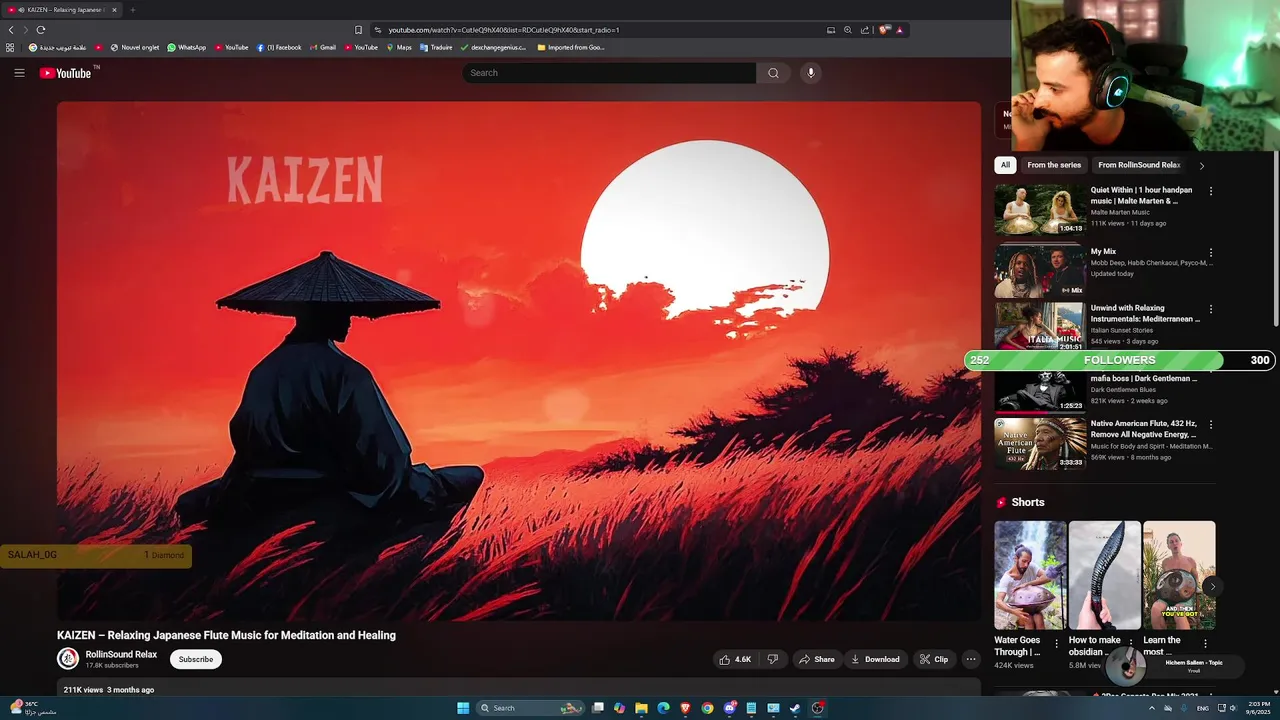Bookmark this page icon in address bar

358,30
